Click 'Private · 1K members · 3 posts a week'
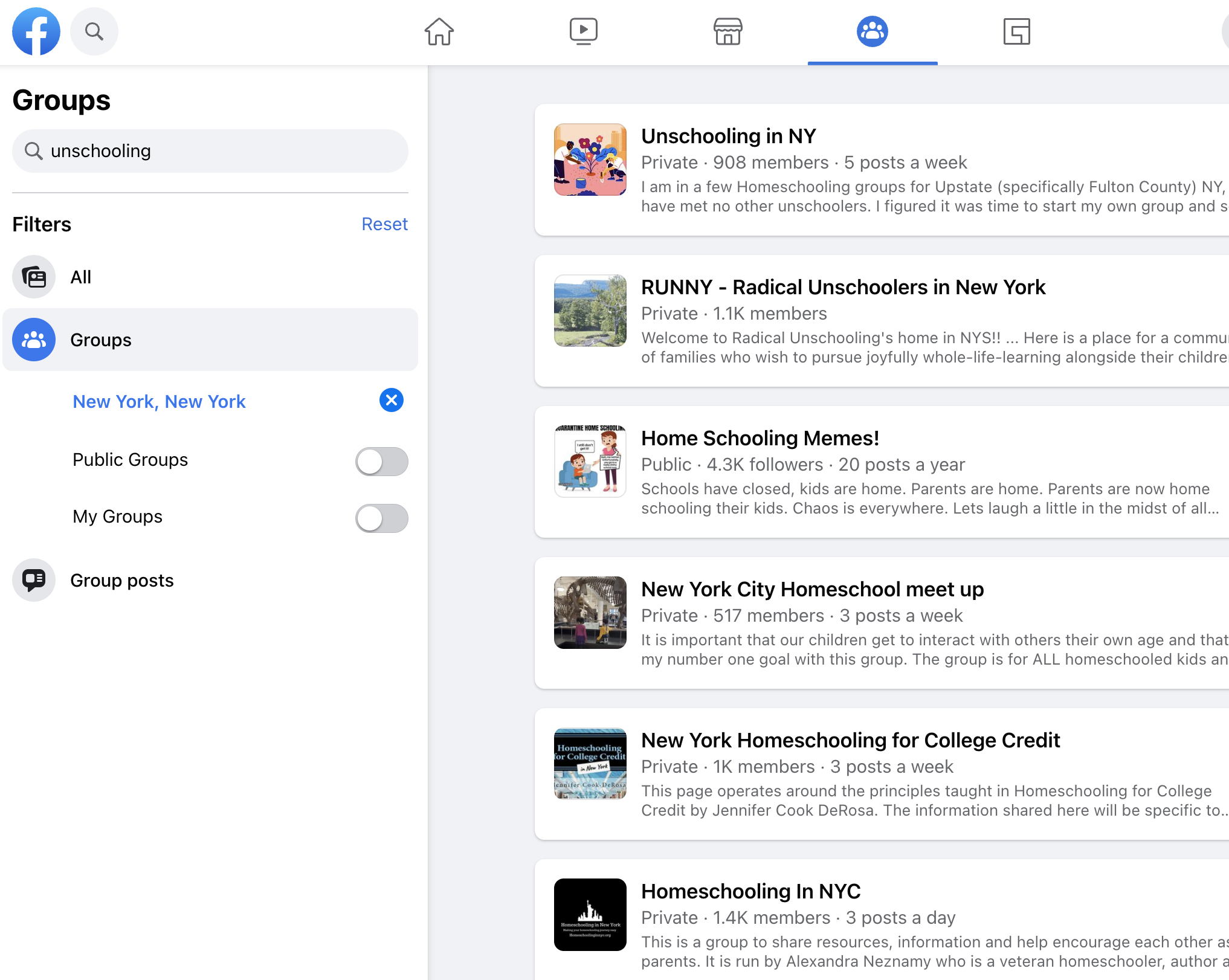Viewport: 1229px width, 980px height. [x=797, y=767]
